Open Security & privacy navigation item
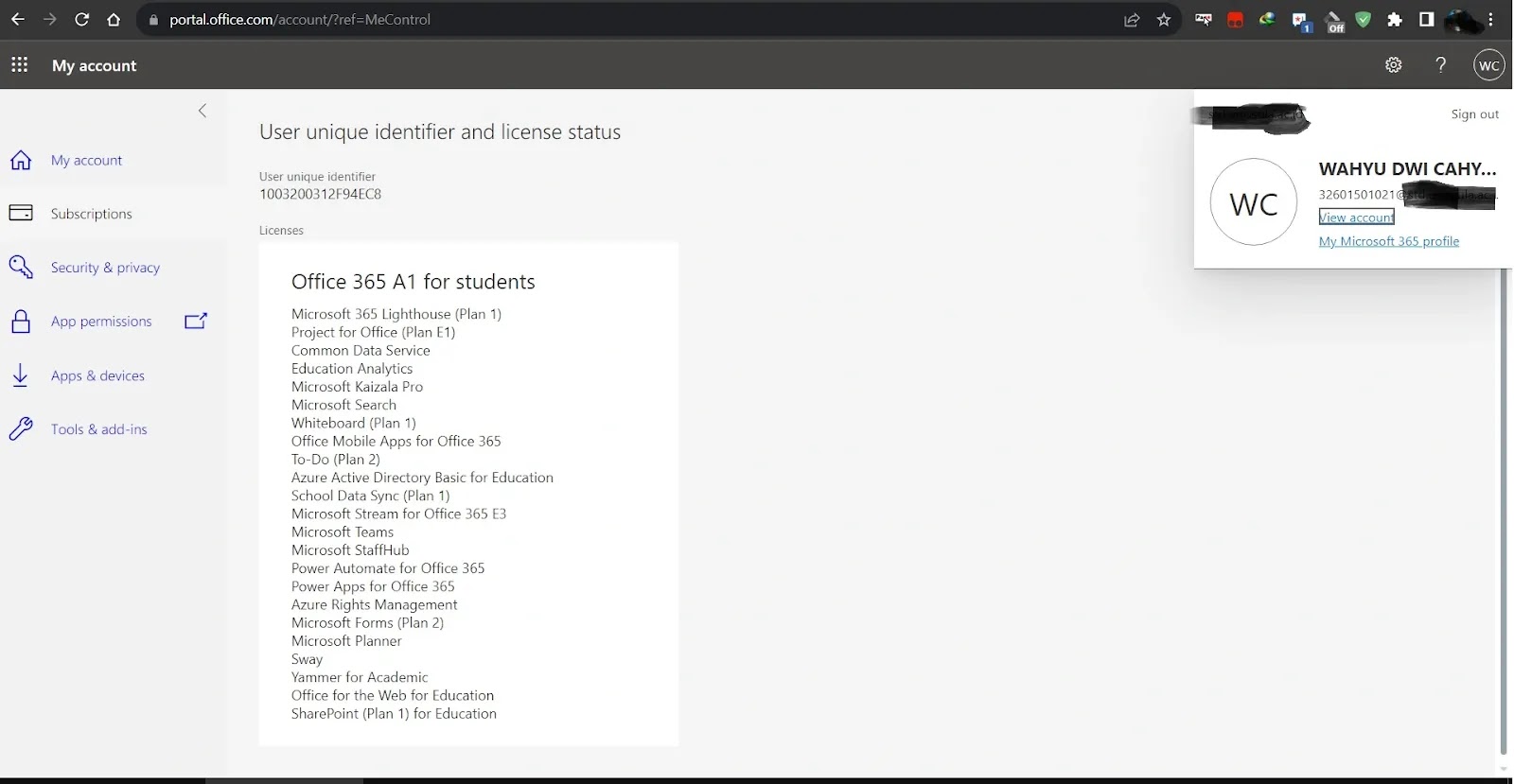This screenshot has height=784, width=1514. coord(105,268)
